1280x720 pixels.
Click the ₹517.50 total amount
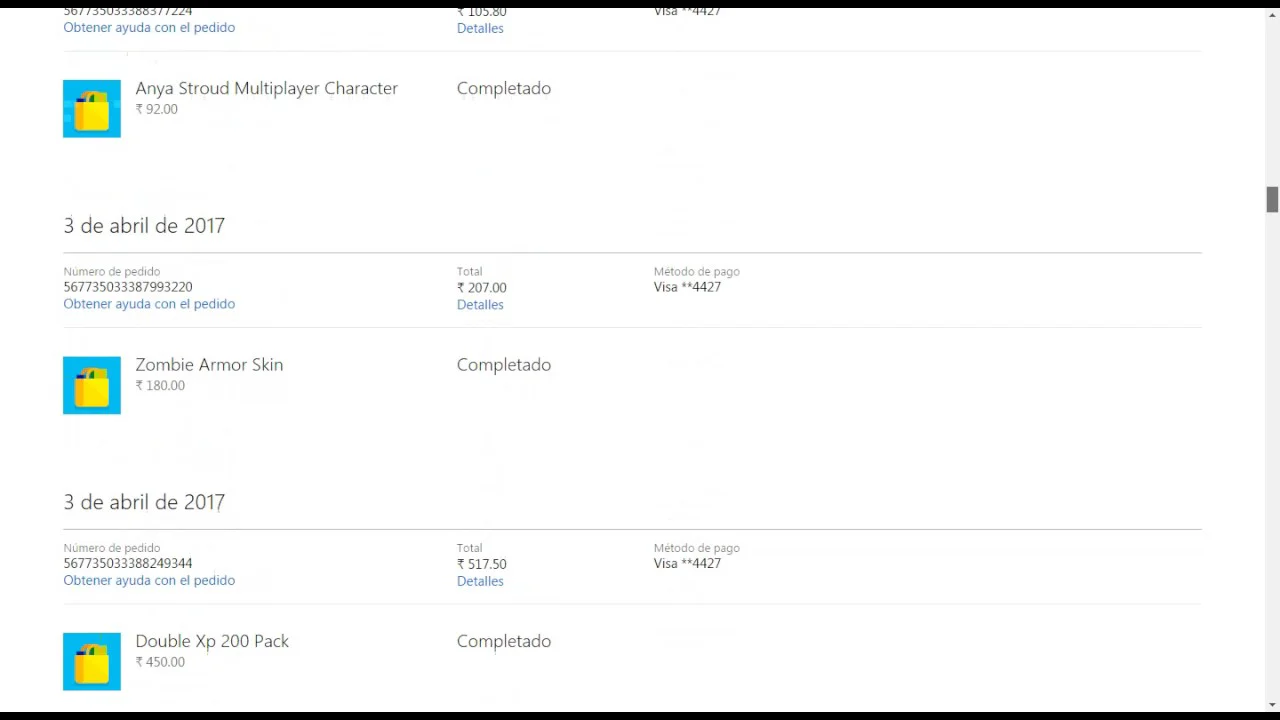[482, 564]
